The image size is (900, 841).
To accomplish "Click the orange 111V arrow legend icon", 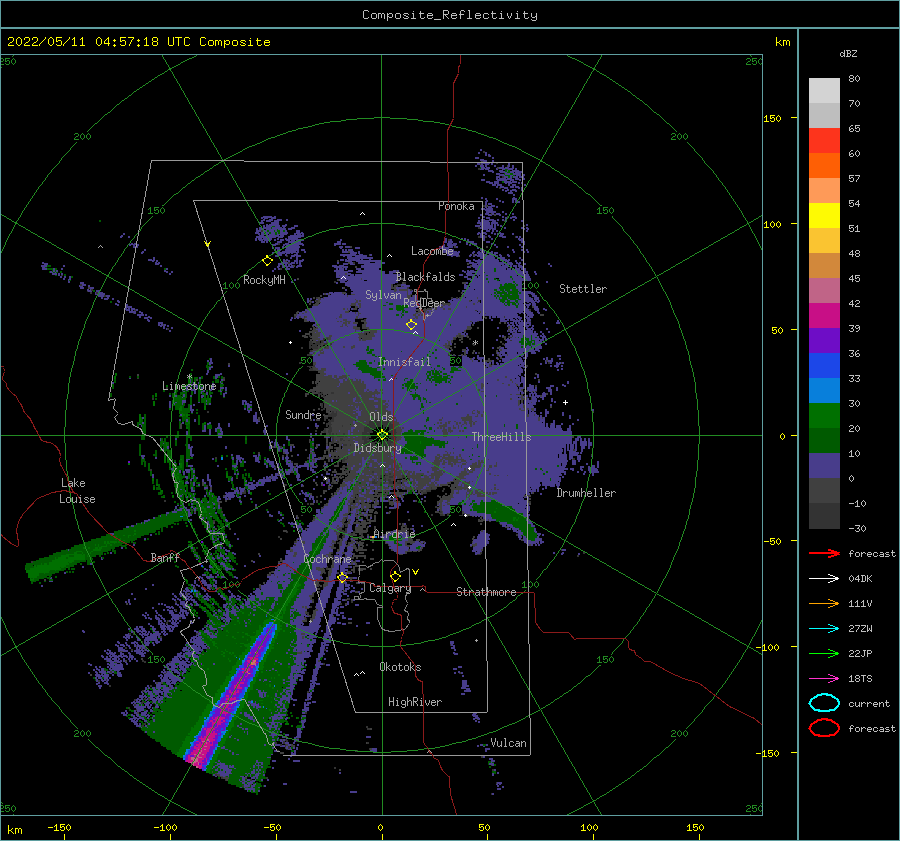I will pos(824,603).
